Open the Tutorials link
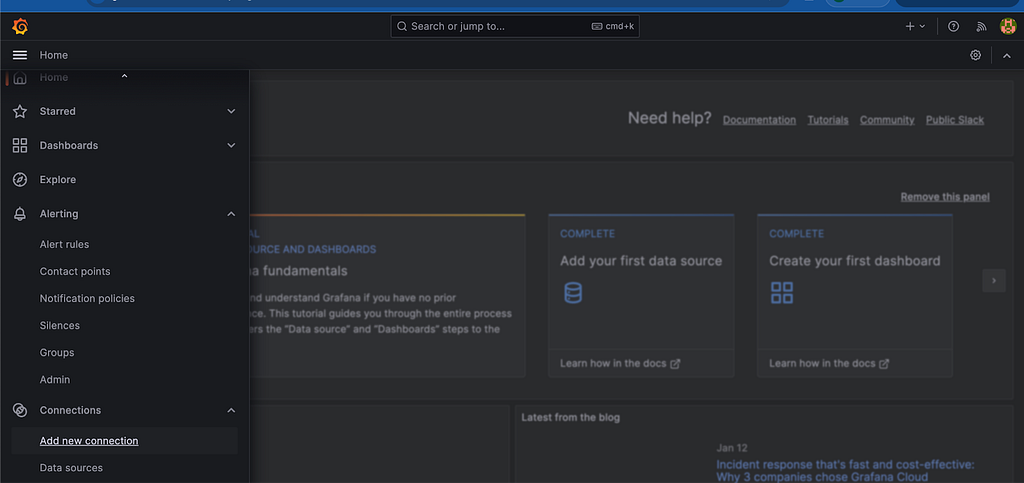The height and width of the screenshot is (483, 1024). (x=828, y=120)
